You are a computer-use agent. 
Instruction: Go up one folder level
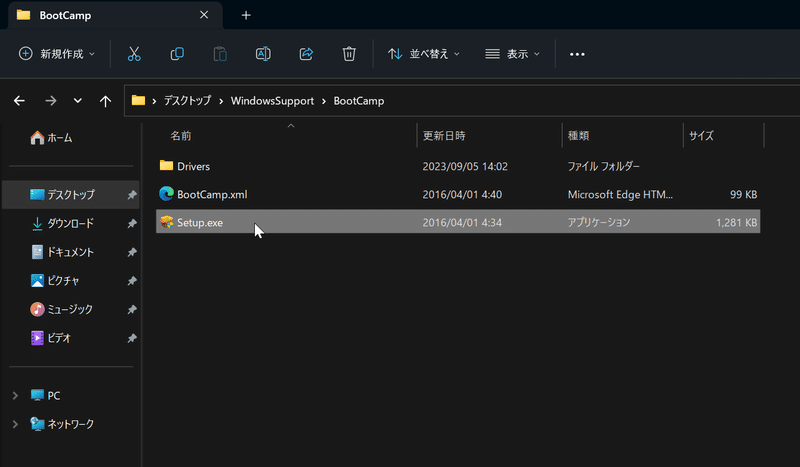pyautogui.click(x=105, y=101)
